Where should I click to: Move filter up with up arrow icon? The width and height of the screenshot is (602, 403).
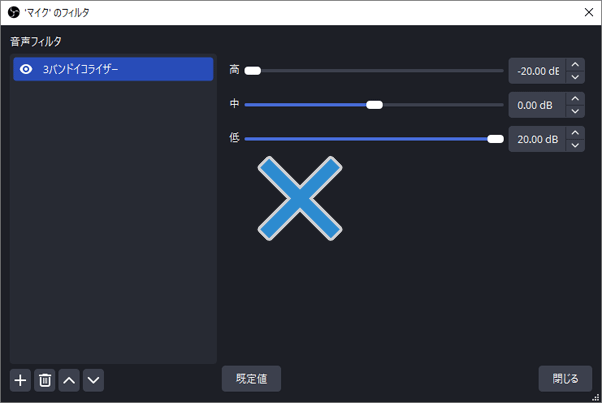pyautogui.click(x=69, y=380)
